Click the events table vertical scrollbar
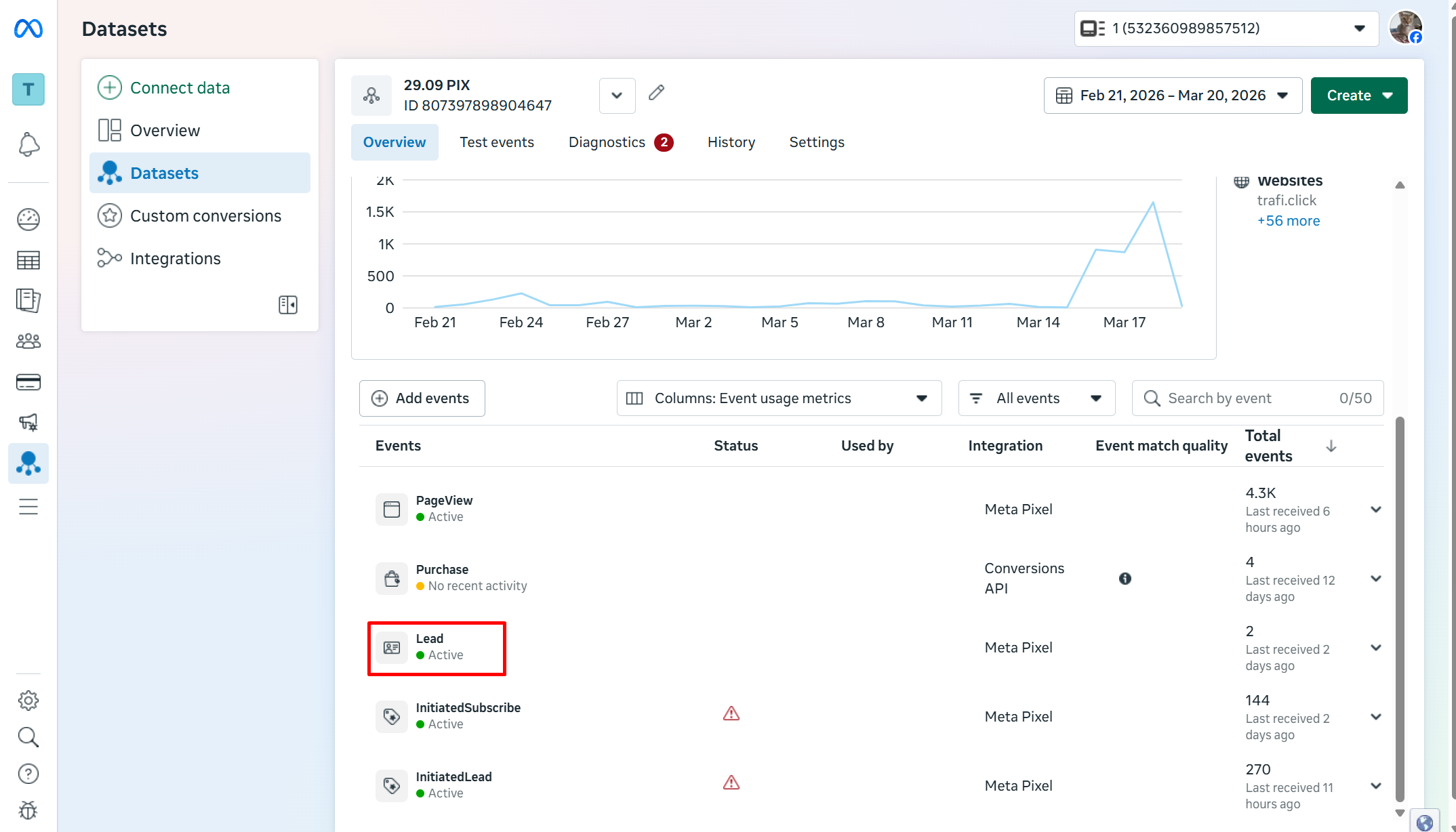Viewport: 1456px width, 832px height. [1400, 610]
